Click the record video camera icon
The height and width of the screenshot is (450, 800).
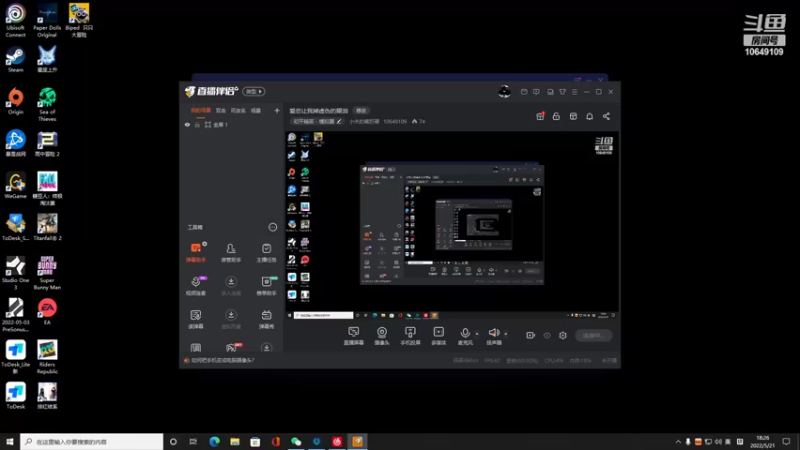(x=531, y=335)
